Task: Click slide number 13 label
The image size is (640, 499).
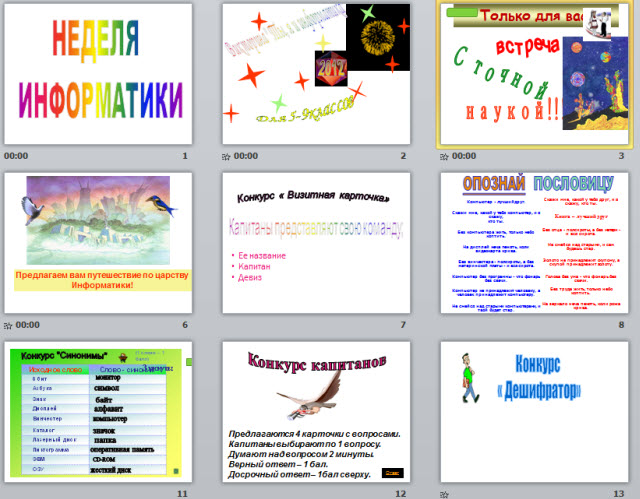Action: 619,494
